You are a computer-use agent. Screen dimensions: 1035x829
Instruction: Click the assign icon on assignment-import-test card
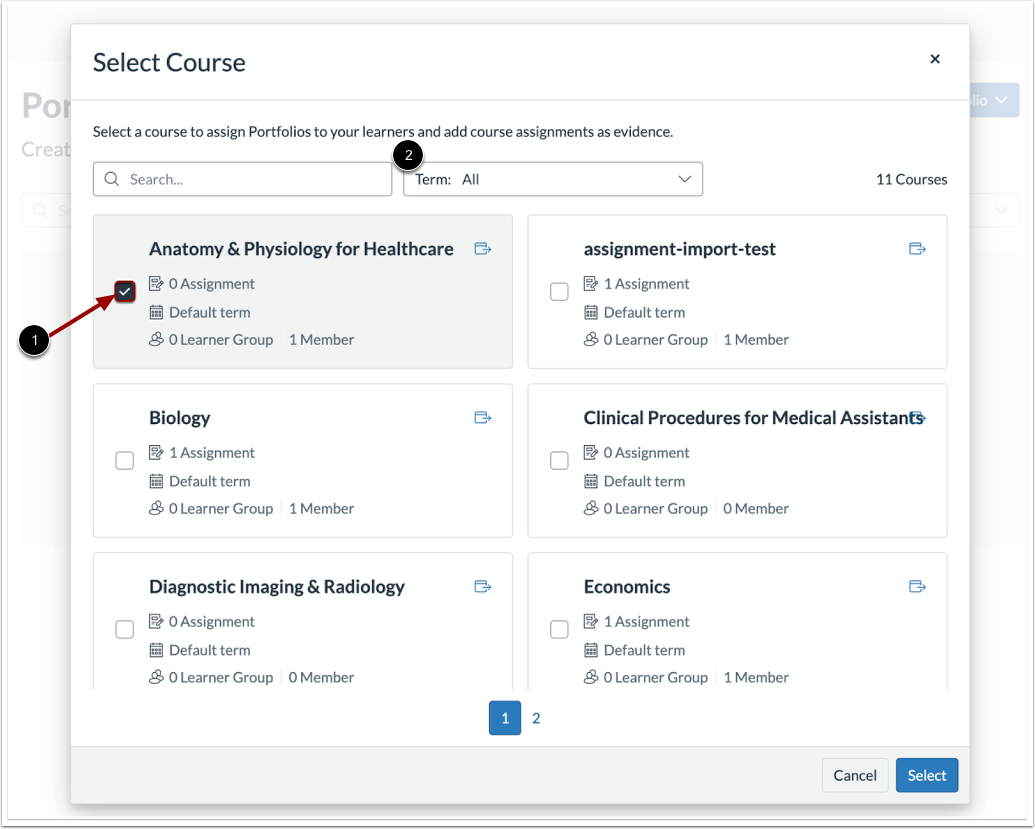pyautogui.click(x=917, y=248)
